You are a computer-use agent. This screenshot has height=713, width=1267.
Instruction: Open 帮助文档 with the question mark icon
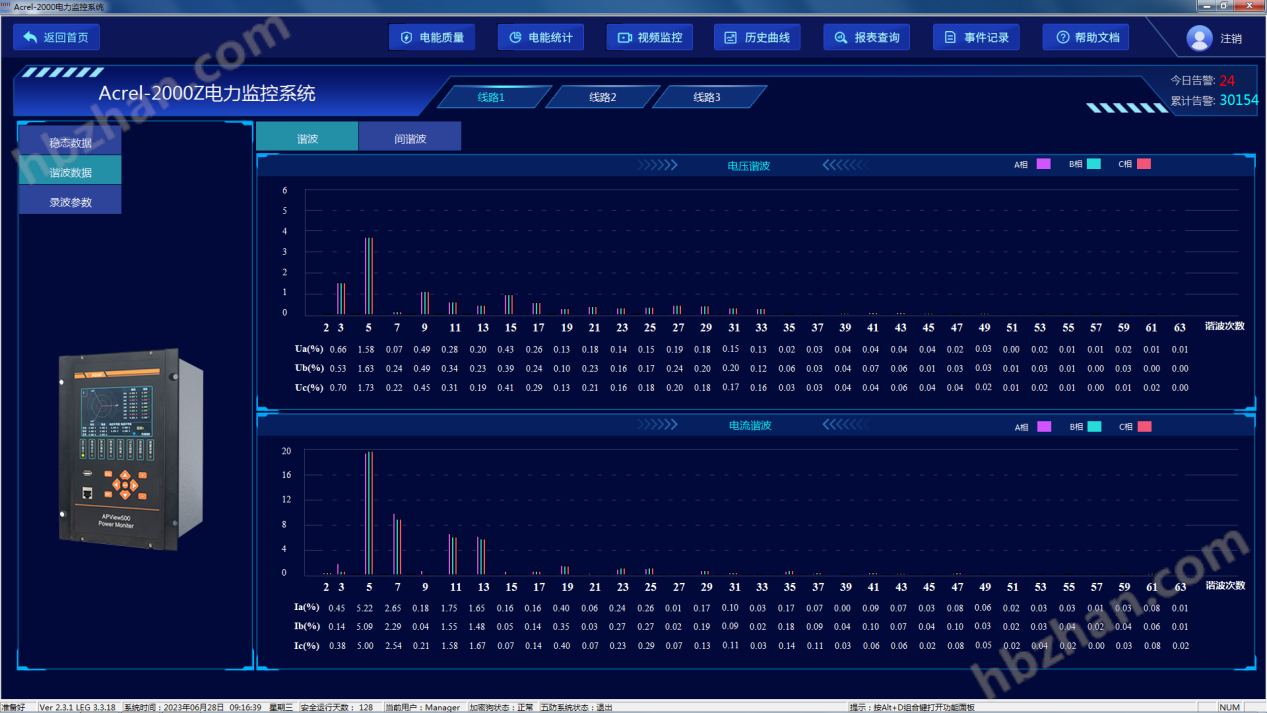tap(1062, 38)
